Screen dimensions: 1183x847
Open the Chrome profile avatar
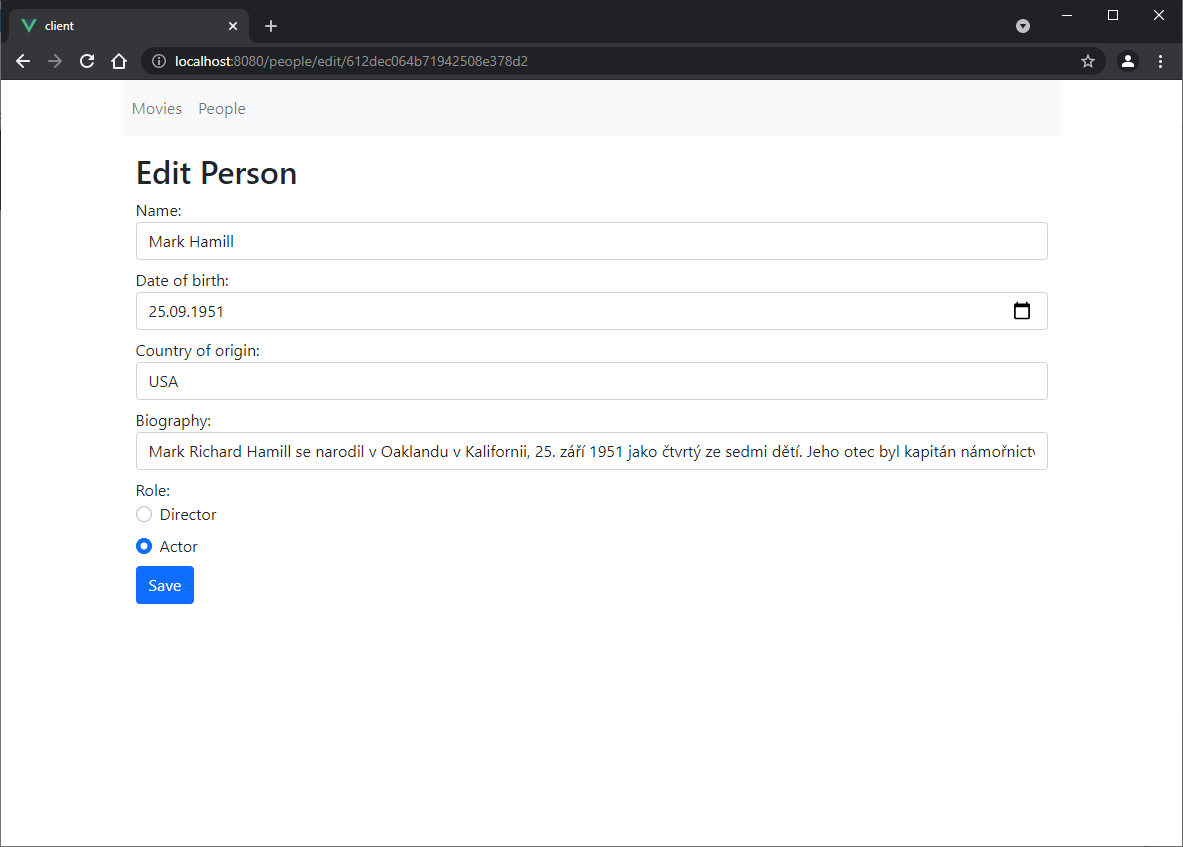[1128, 61]
